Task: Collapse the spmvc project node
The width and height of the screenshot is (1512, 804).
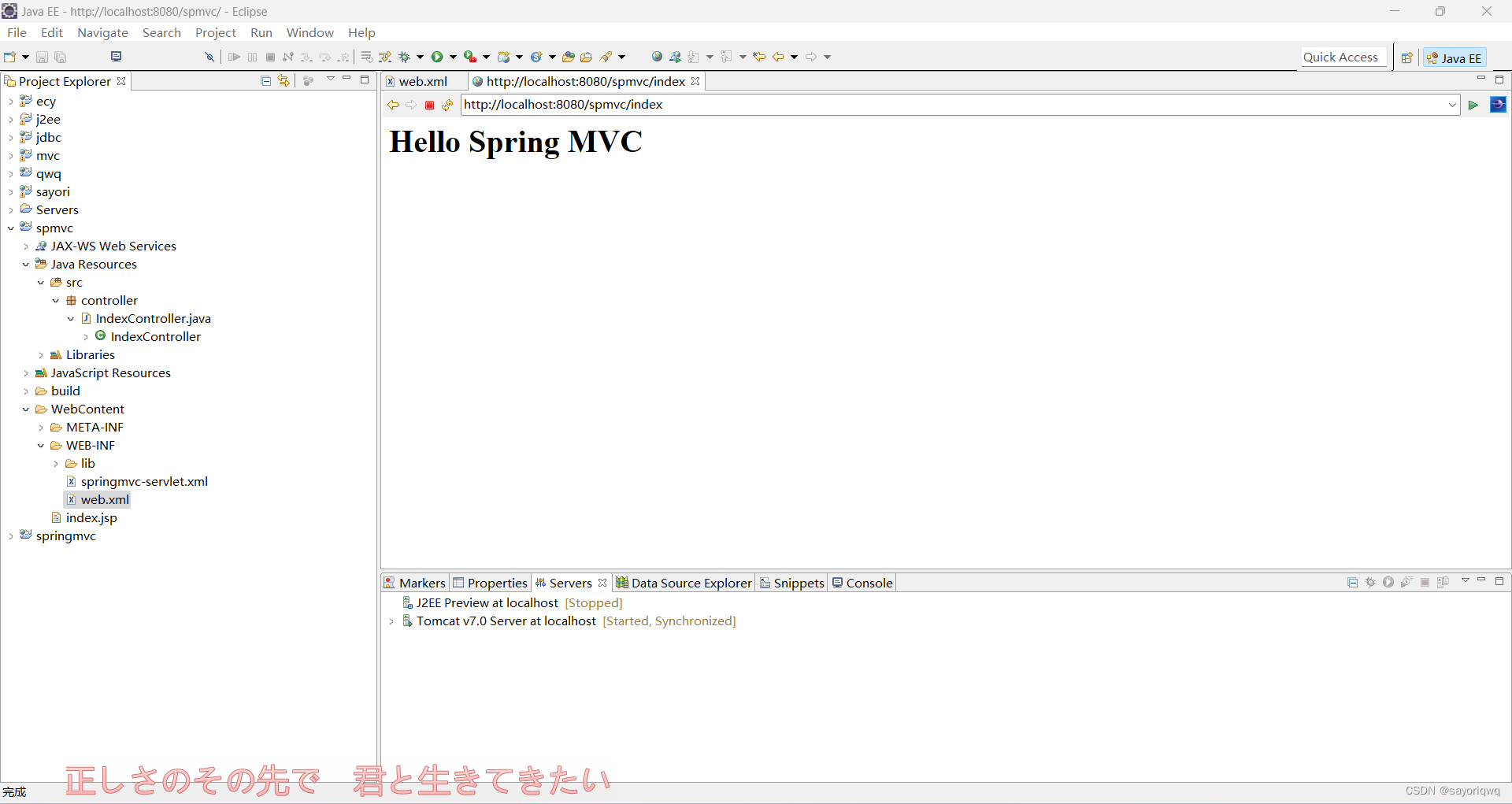Action: click(10, 228)
